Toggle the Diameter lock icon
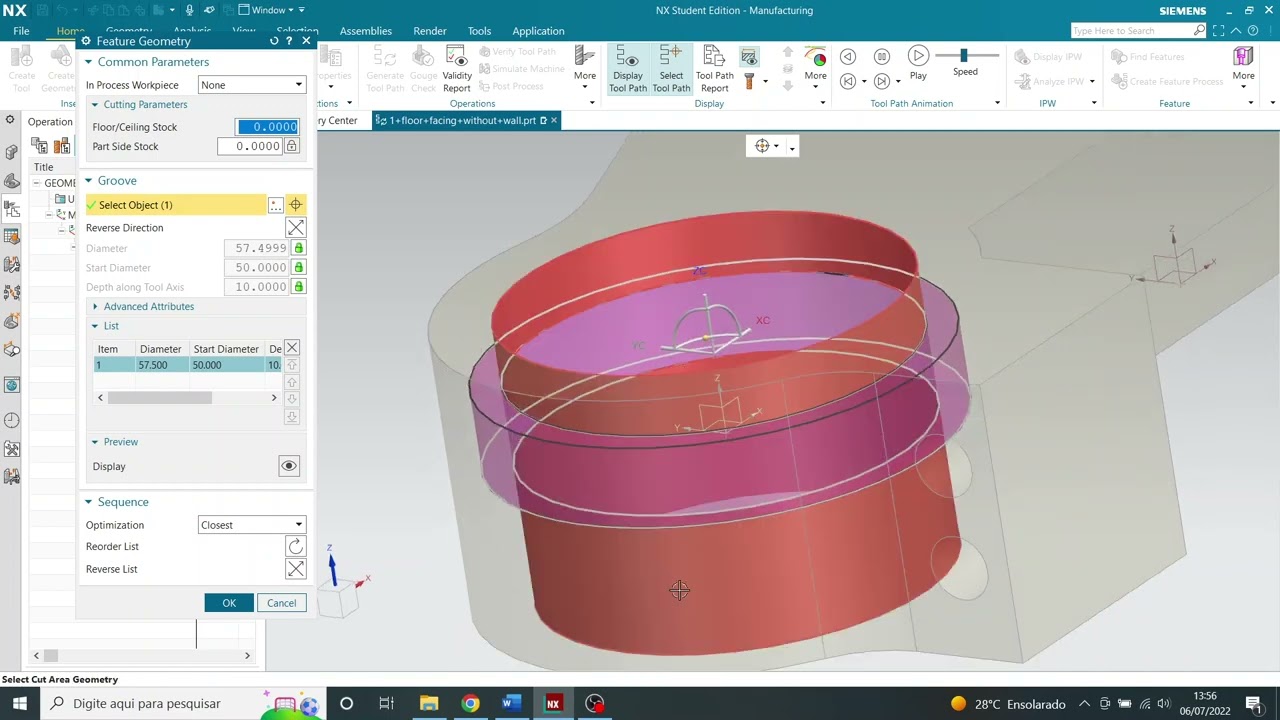Viewport: 1280px width, 720px height. click(298, 248)
